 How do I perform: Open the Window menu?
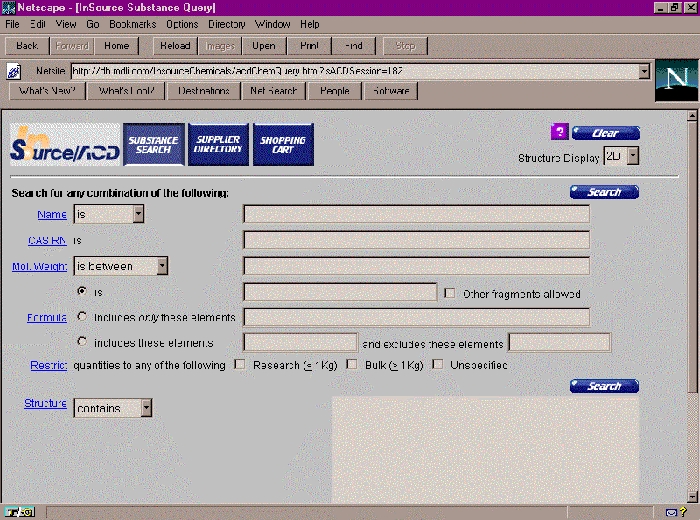point(272,24)
